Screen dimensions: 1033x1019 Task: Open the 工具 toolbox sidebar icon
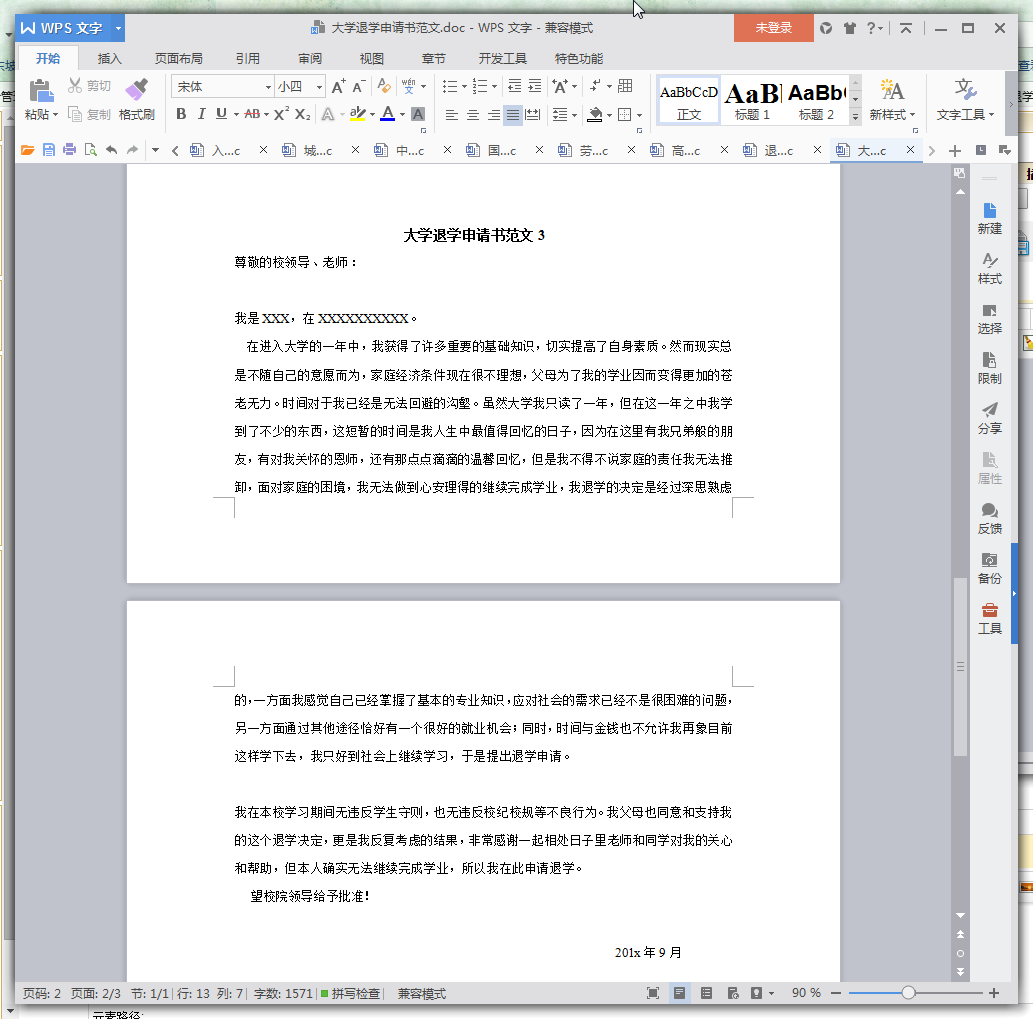pos(990,619)
